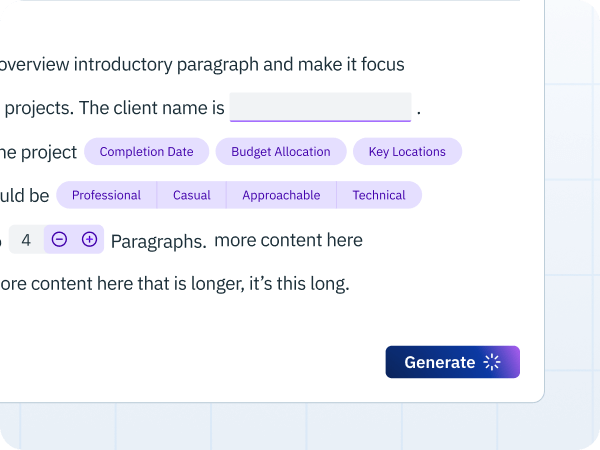Click the "overview introductory paragraph" prompt line
The image size is (600, 450).
click(x=202, y=64)
